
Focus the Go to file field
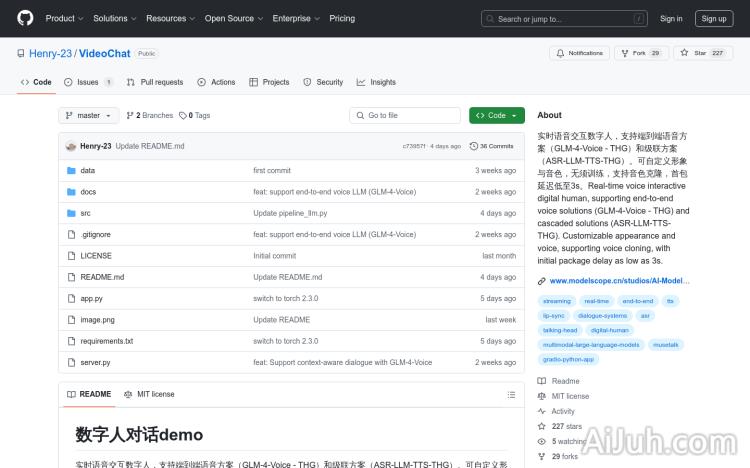point(405,116)
